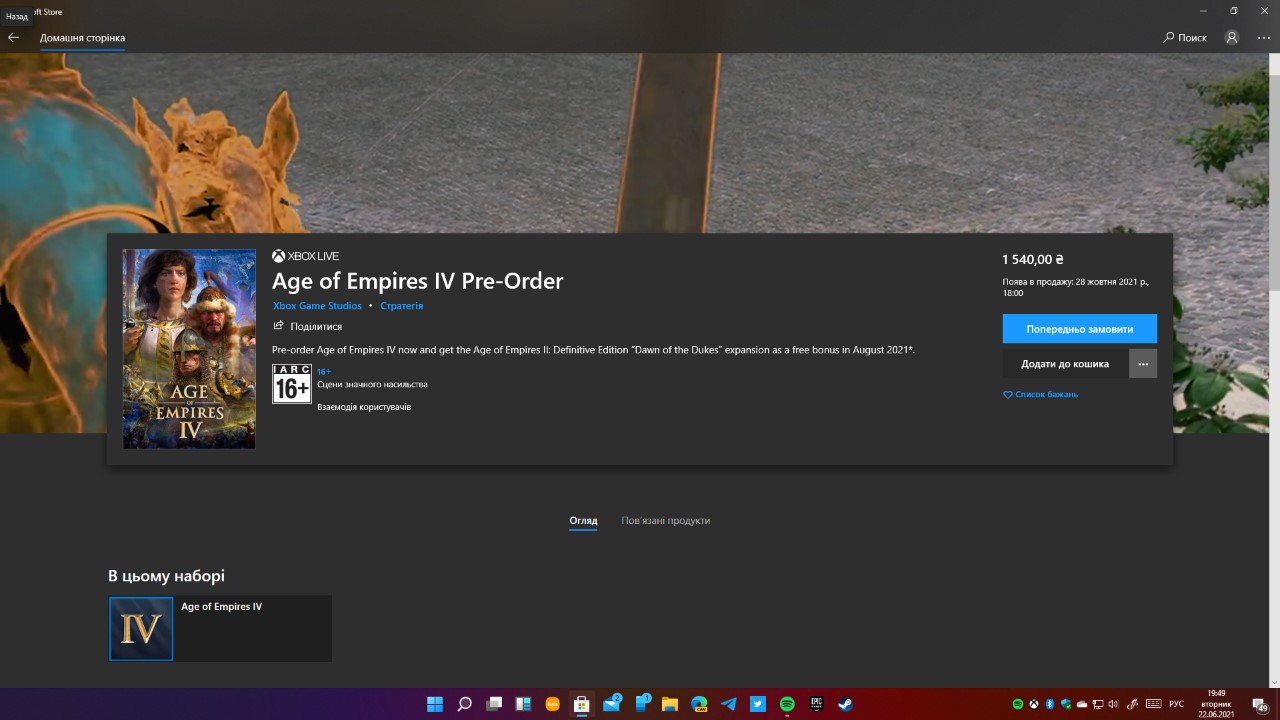The image size is (1280, 720).
Task: Expand more options next to cart button
Action: point(1143,363)
